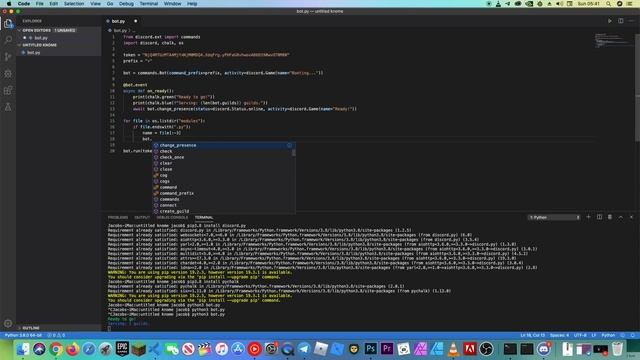Open the Test flask view in activity bar
The height and width of the screenshot is (360, 640).
(8, 107)
